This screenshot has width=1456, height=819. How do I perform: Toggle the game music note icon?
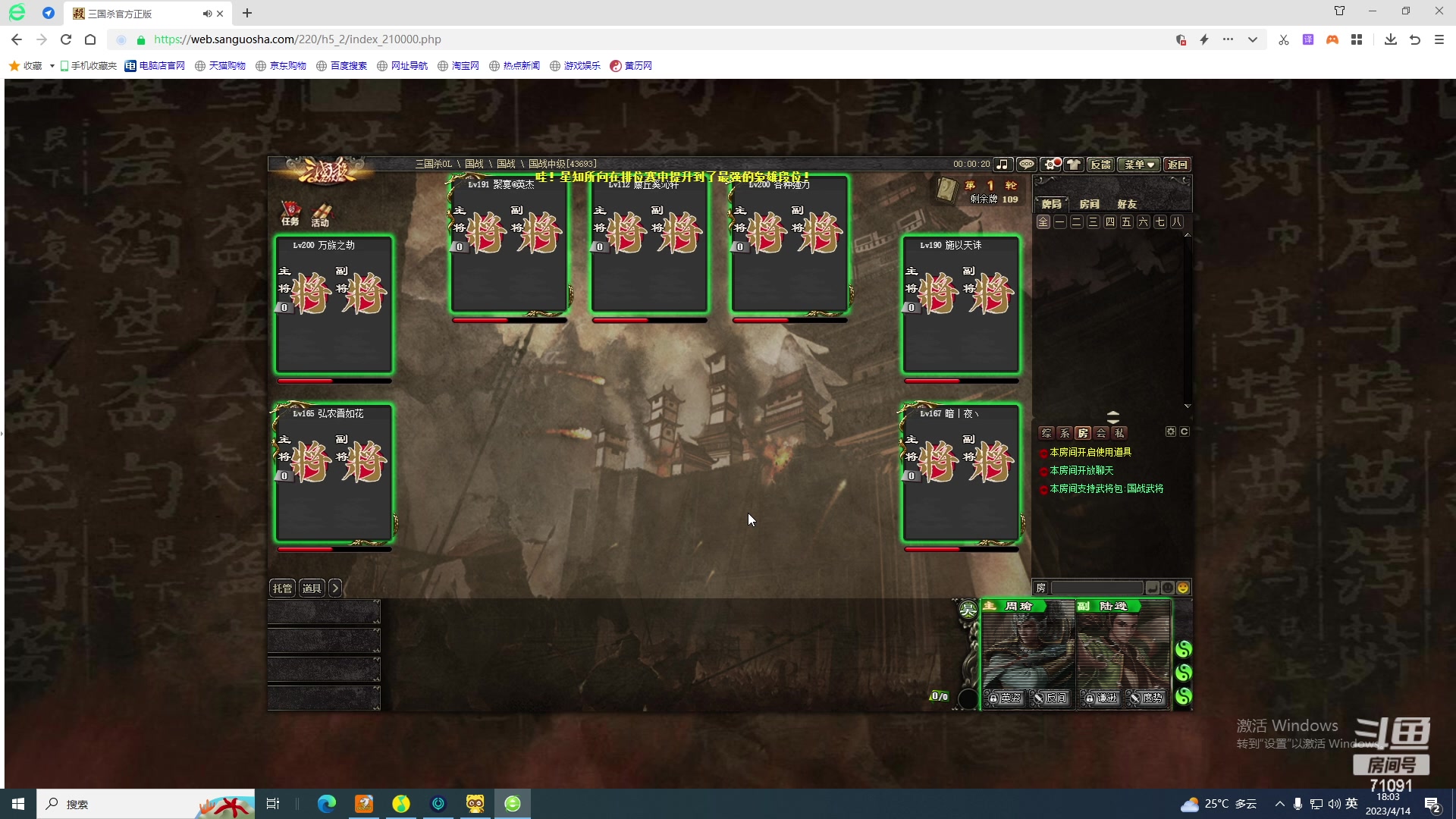[x=1003, y=165]
